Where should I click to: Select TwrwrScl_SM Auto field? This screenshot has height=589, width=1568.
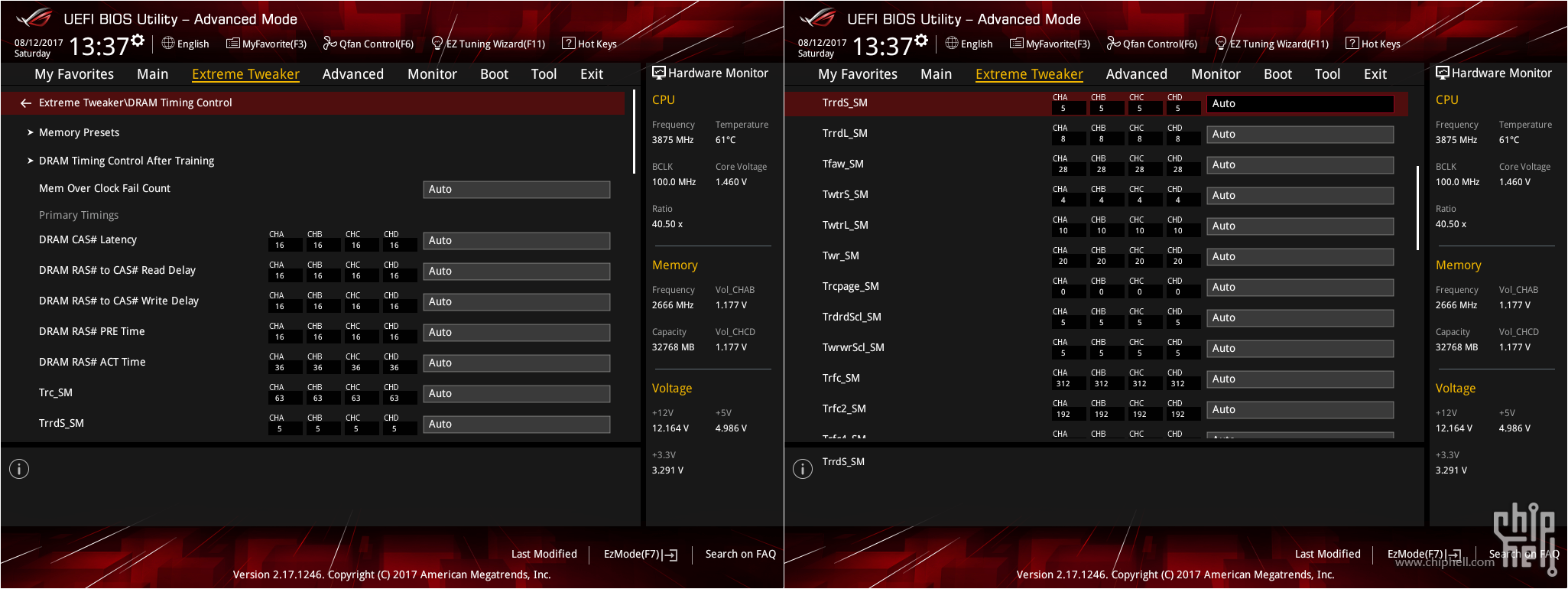(1300, 348)
